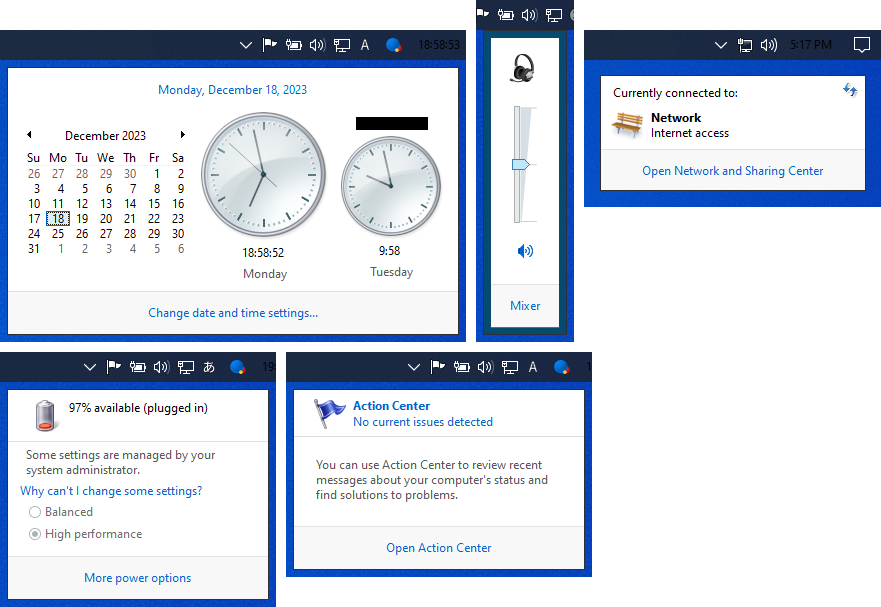
Task: Go to next month in calendar
Action: coord(183,135)
